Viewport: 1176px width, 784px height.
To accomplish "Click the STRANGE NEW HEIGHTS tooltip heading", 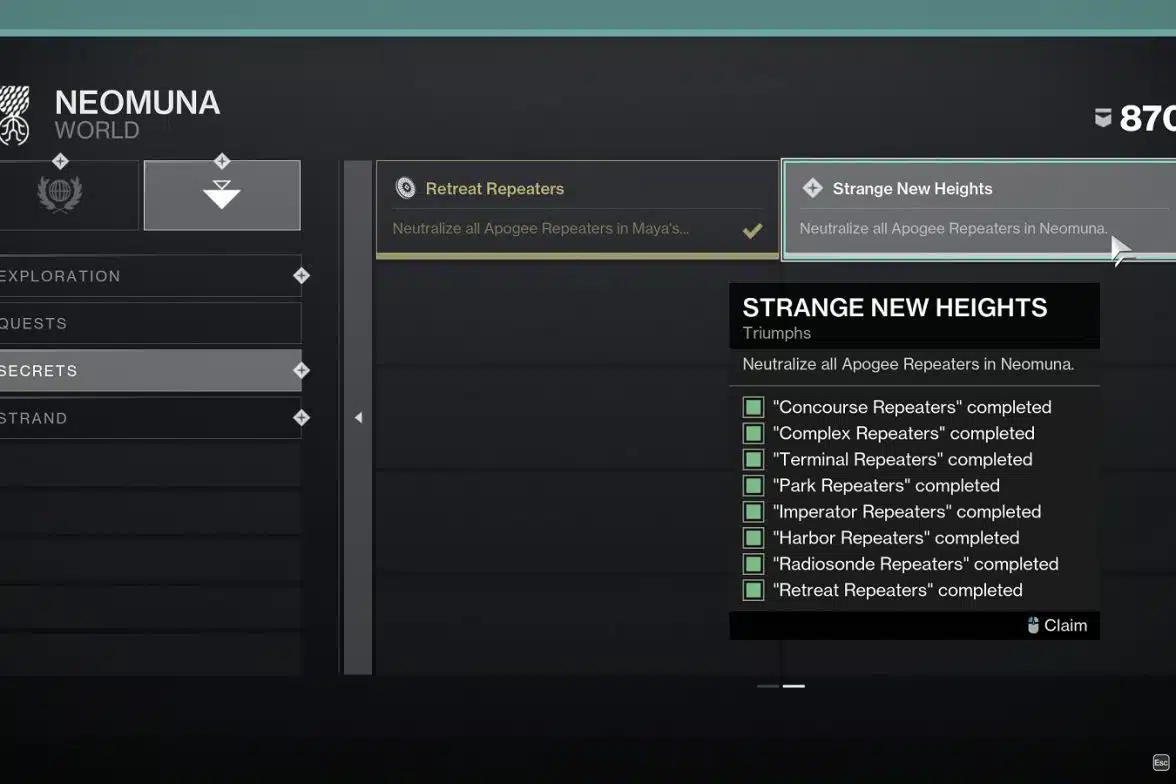I will click(x=895, y=308).
